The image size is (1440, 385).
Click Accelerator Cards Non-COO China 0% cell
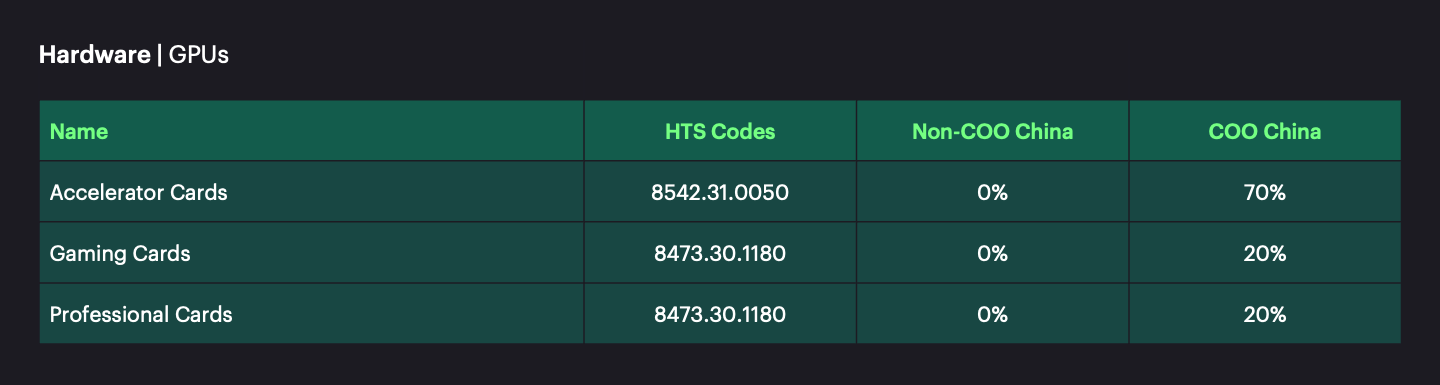[992, 192]
